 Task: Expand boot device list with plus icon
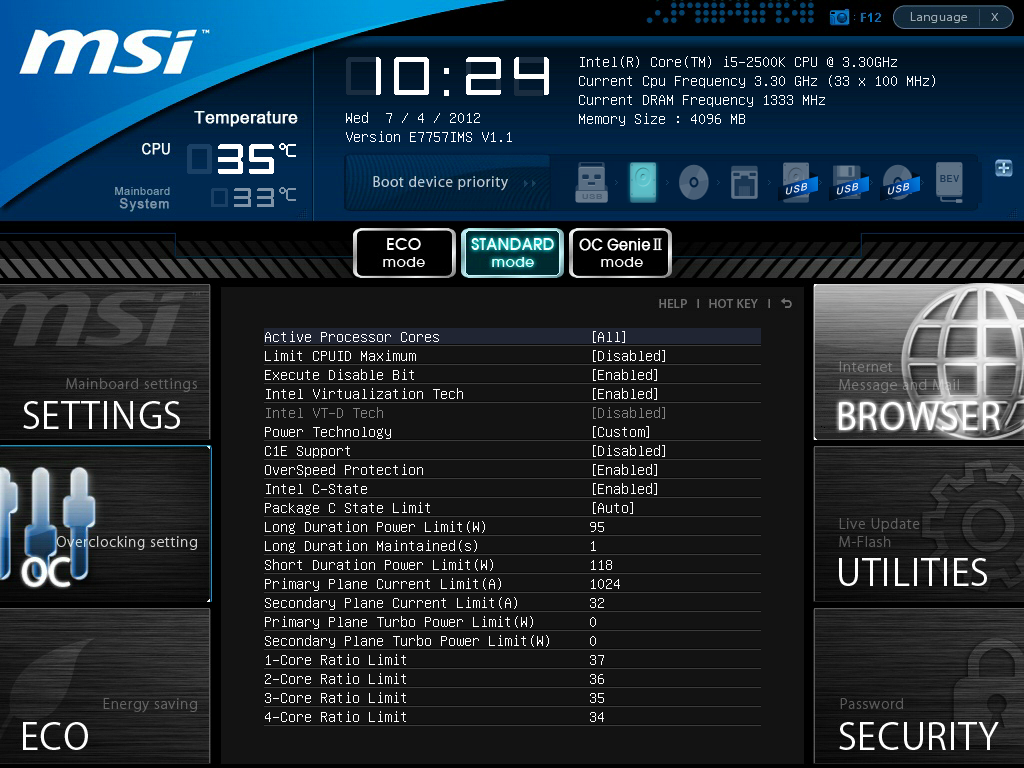pyautogui.click(x=1004, y=168)
